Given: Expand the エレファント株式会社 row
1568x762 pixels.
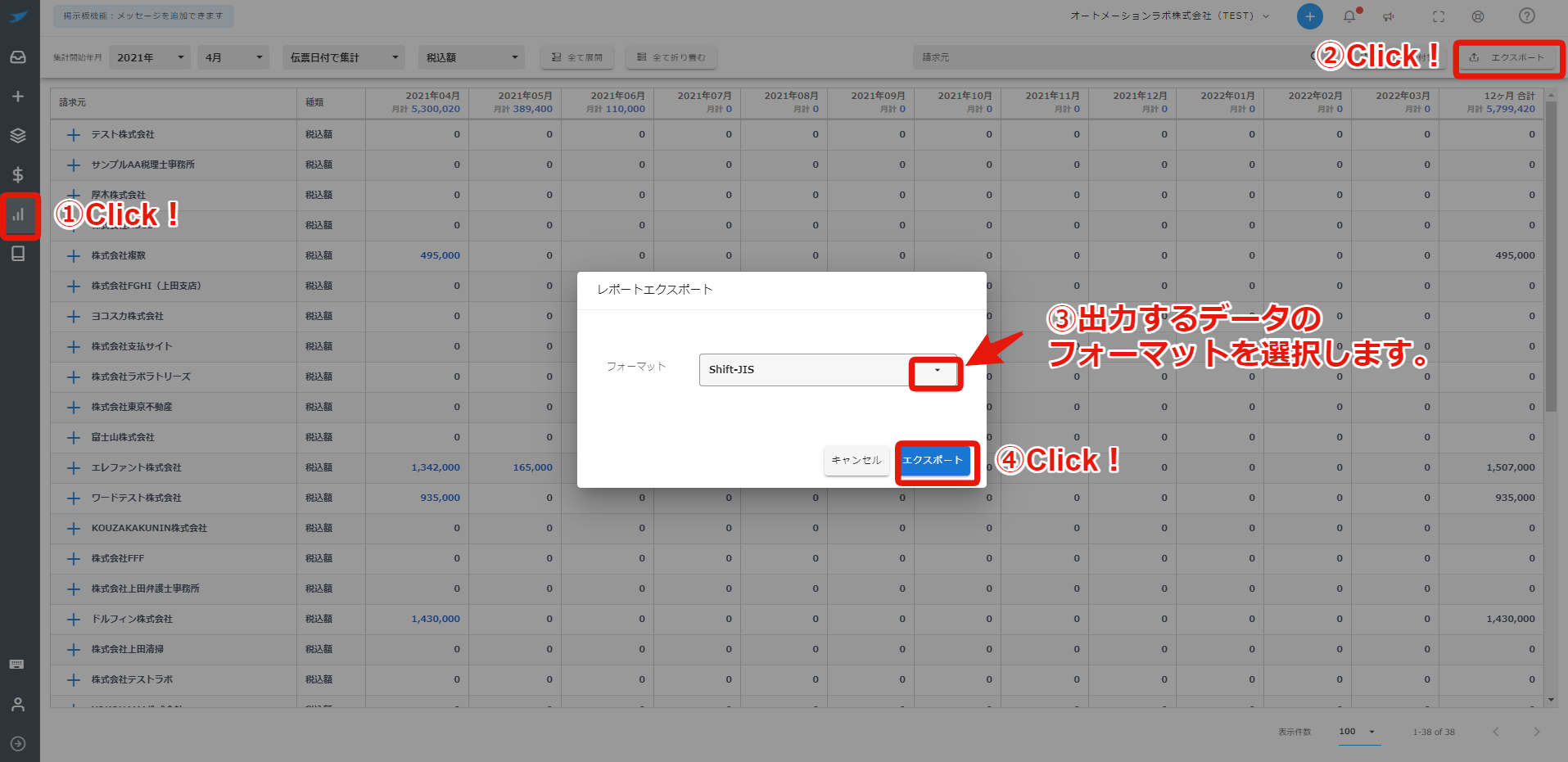Looking at the screenshot, I should click(74, 468).
